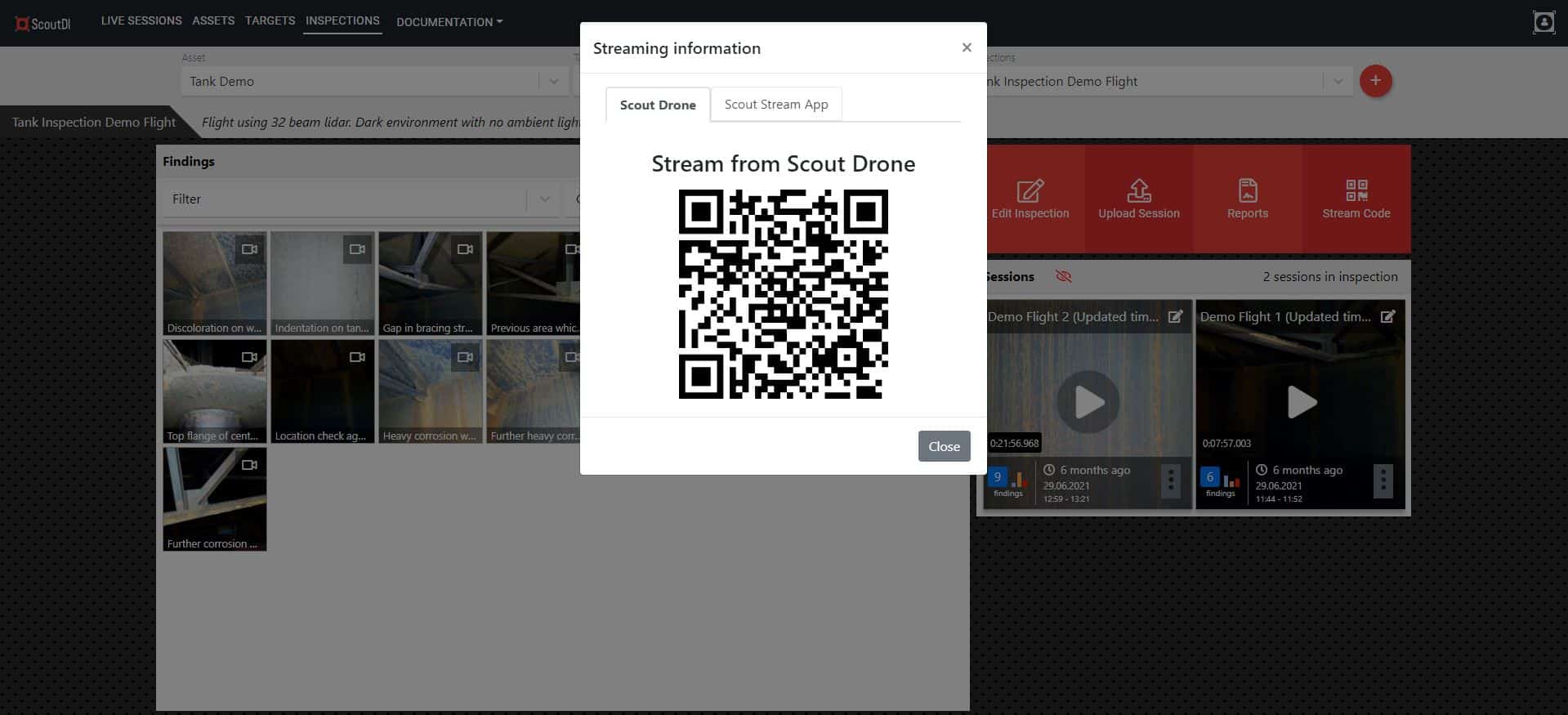Open the Assets page
Screen dimensions: 1568x715
coord(213,20)
